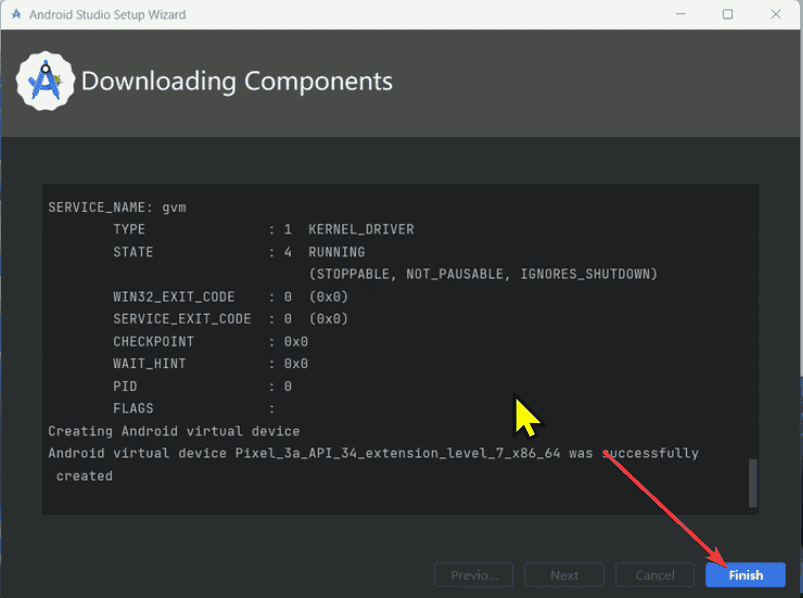Click the WIN32_EXIT_CODE log line
The height and width of the screenshot is (598, 803).
click(230, 297)
